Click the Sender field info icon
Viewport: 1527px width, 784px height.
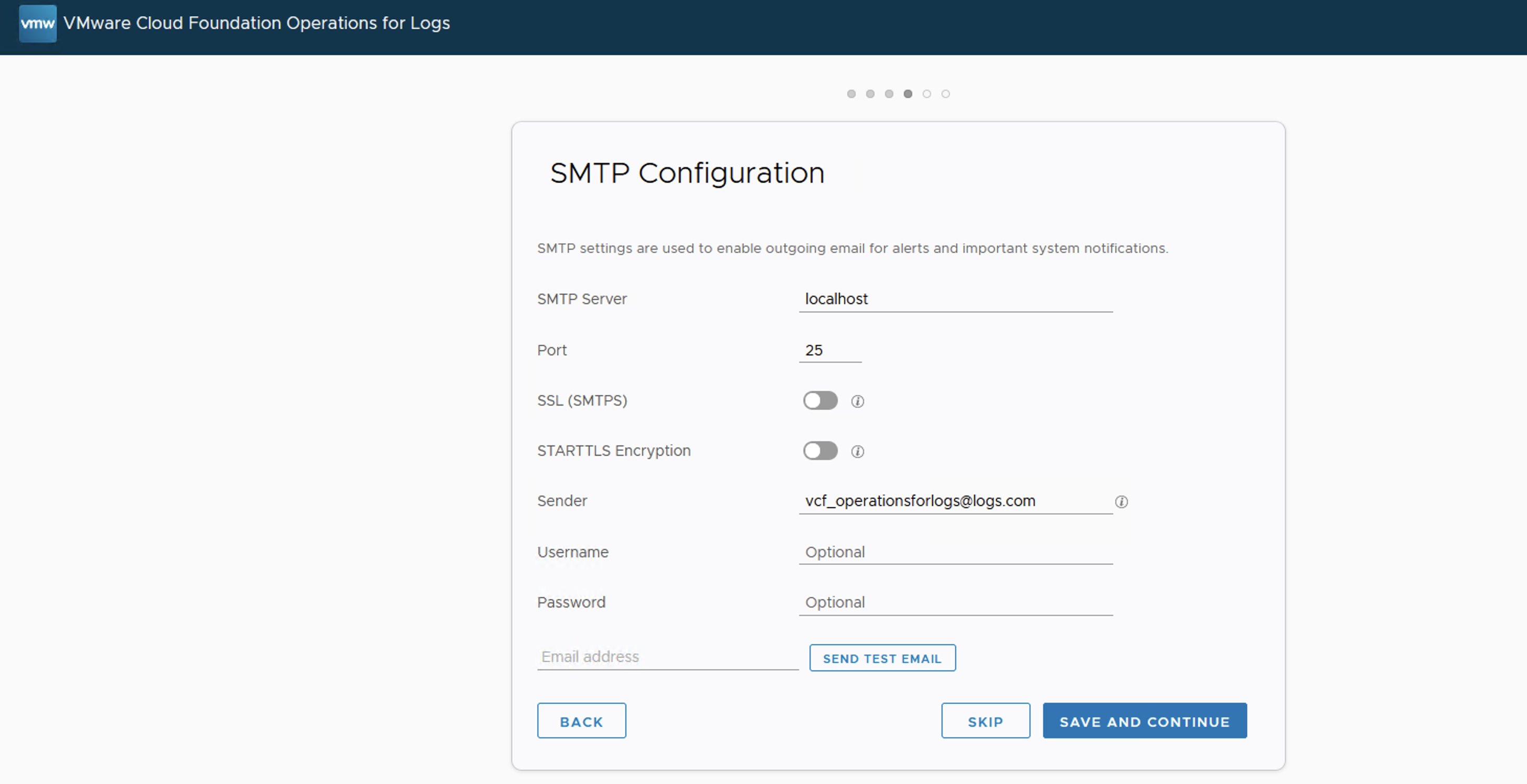point(1121,502)
